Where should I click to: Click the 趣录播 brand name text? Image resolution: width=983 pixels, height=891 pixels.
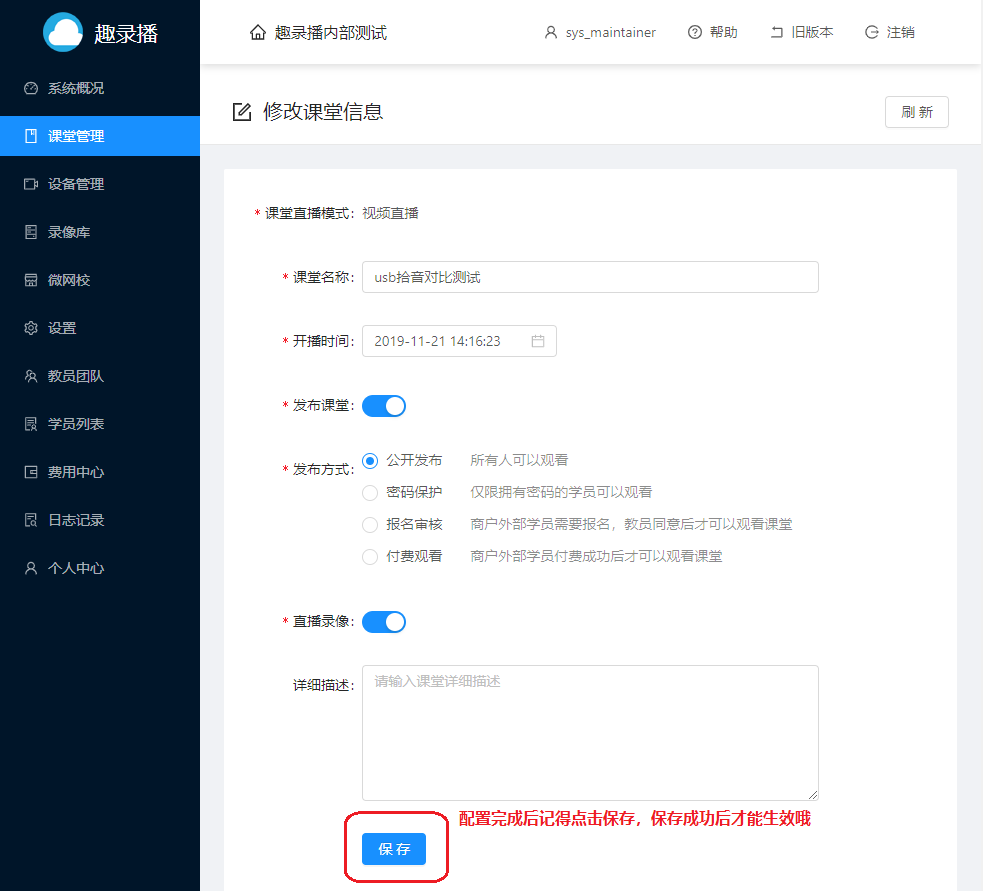pos(126,33)
